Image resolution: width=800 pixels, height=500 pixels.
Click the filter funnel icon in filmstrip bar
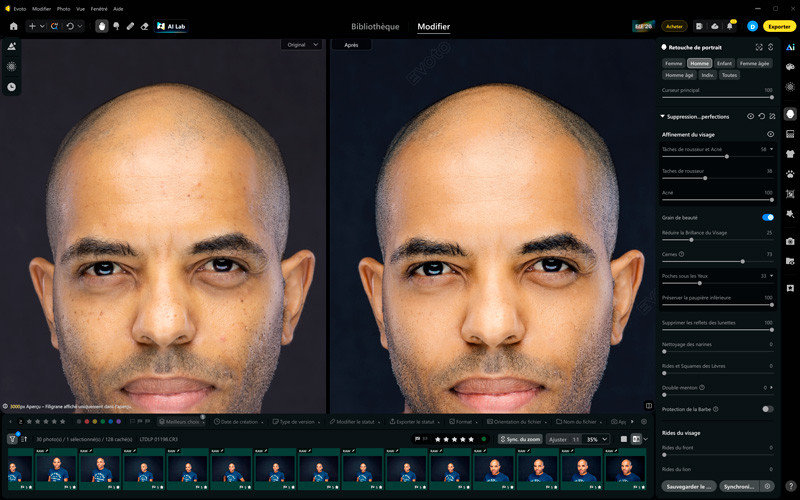(x=12, y=439)
